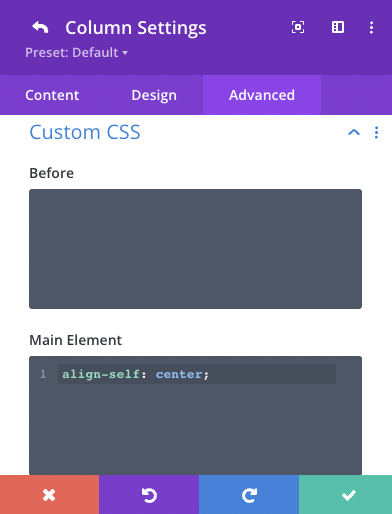The height and width of the screenshot is (514, 392).
Task: Open the Preset: Default dropdown
Action: tap(76, 53)
